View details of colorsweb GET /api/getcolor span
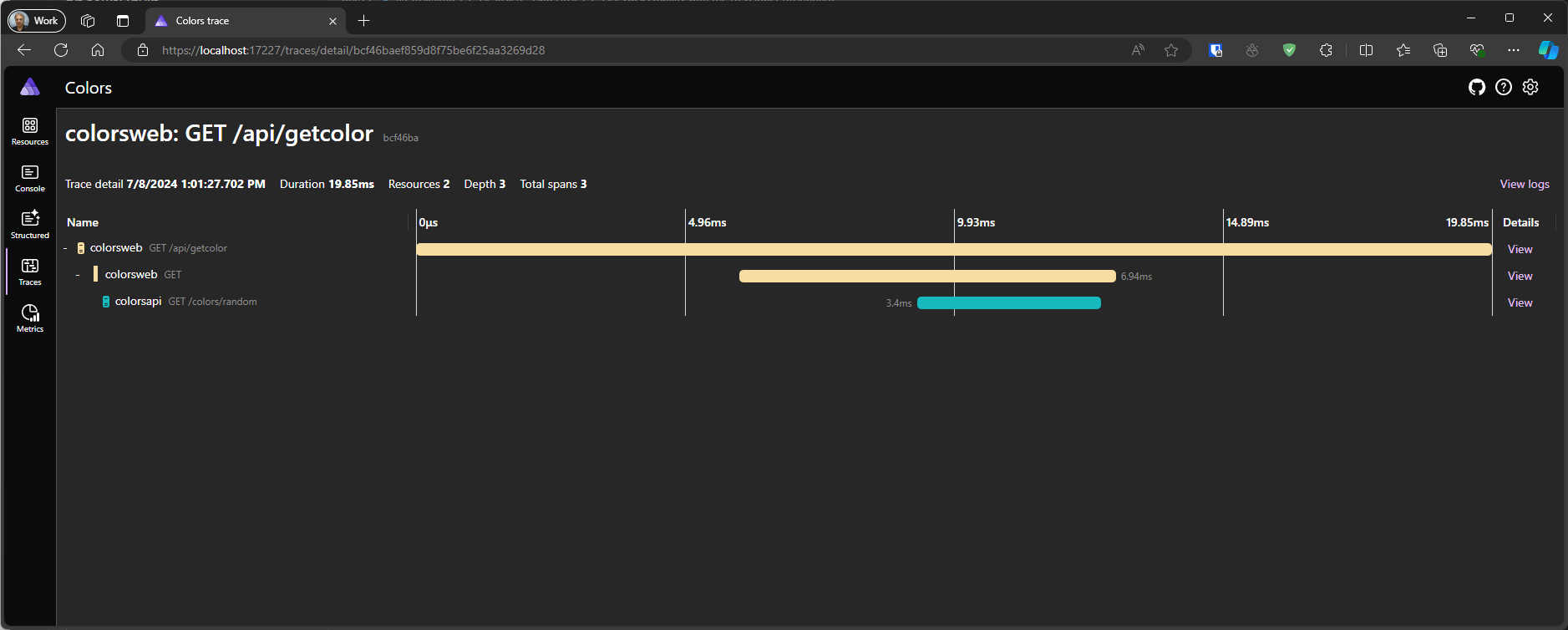The width and height of the screenshot is (1568, 630). (x=1520, y=249)
